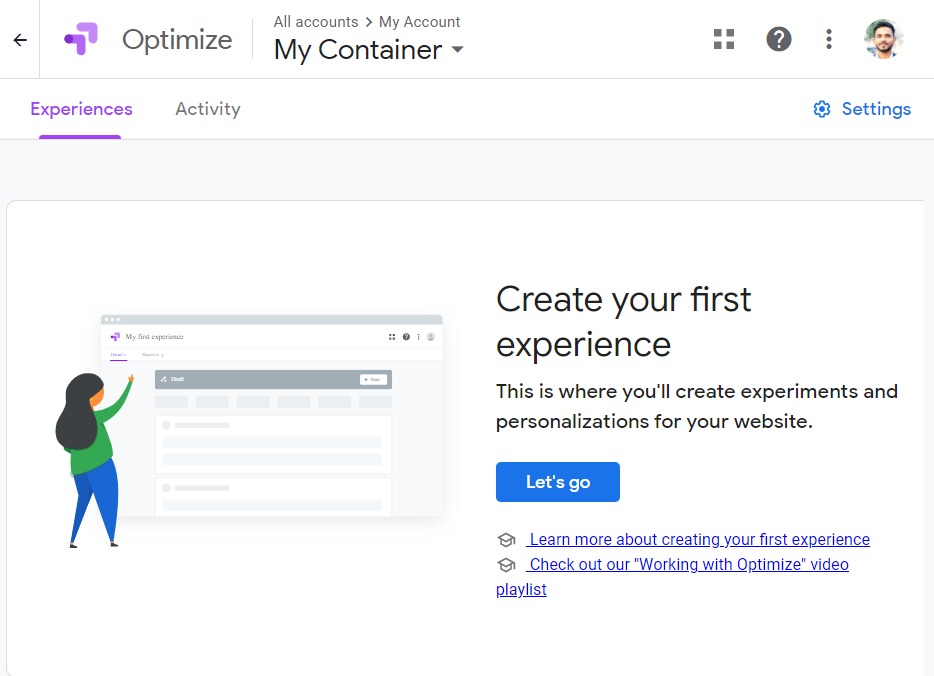Screen dimensions: 934x676
Task: Switch to the Activity tab
Action: [208, 109]
